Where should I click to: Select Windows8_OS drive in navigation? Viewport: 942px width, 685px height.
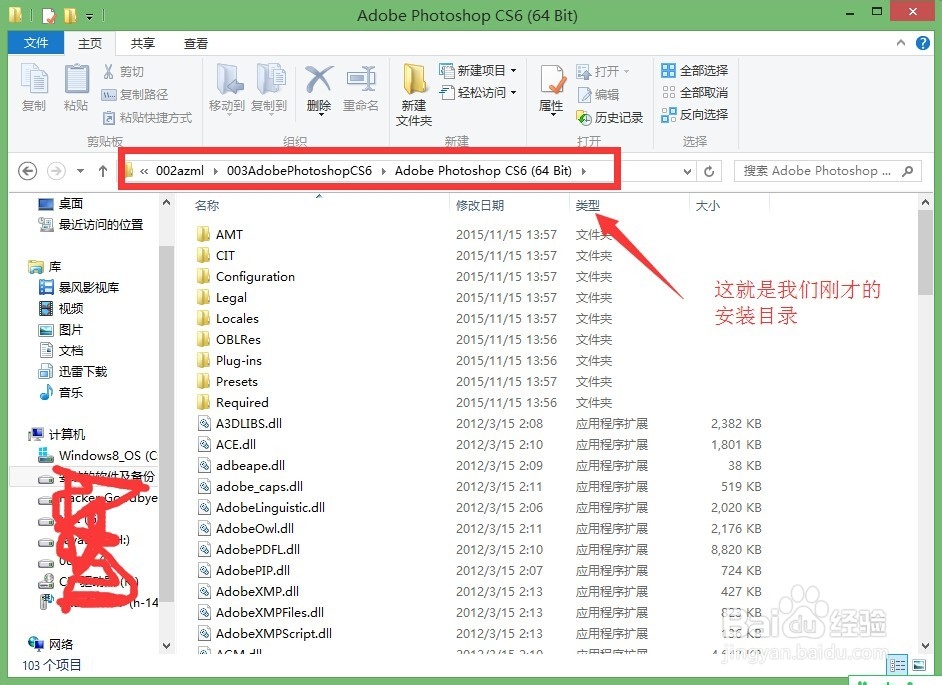(x=97, y=455)
